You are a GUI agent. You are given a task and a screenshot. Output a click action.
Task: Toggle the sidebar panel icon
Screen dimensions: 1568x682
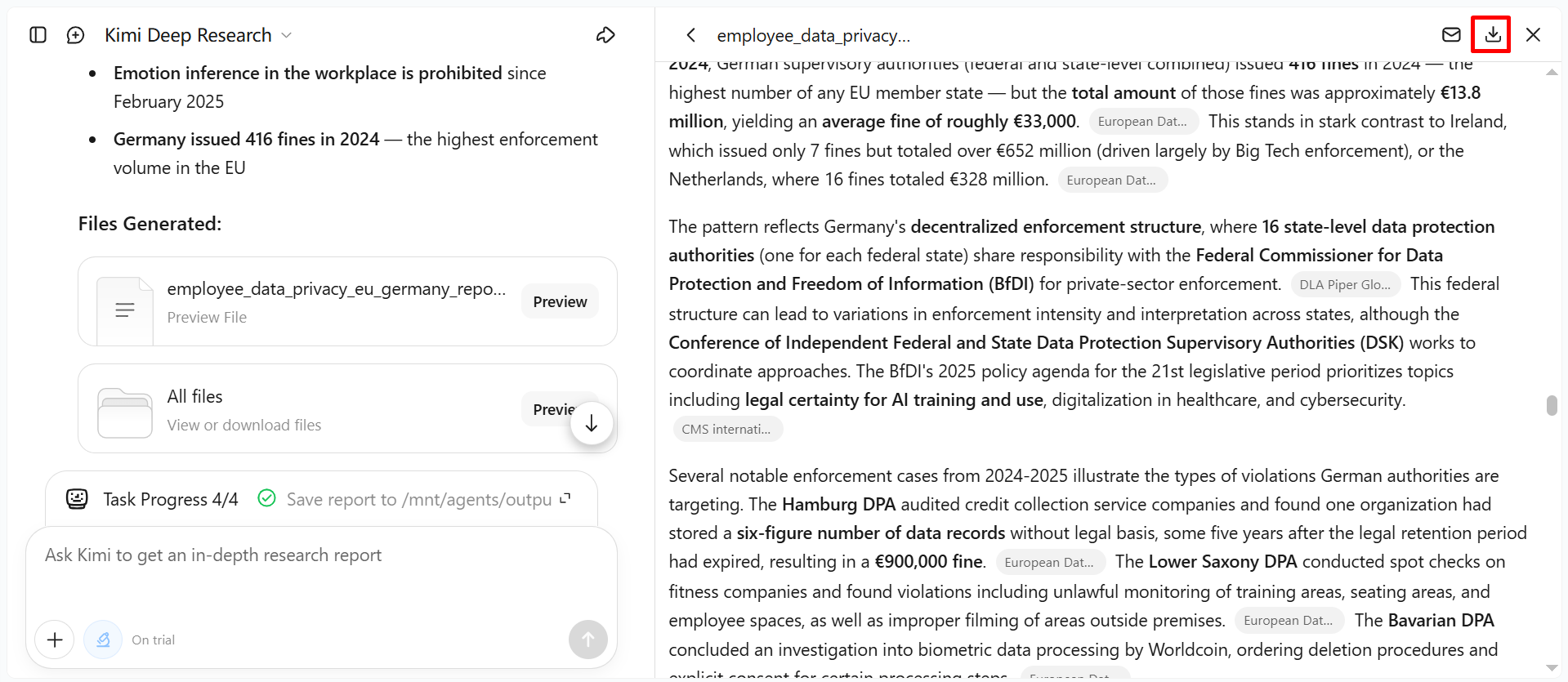pos(38,35)
